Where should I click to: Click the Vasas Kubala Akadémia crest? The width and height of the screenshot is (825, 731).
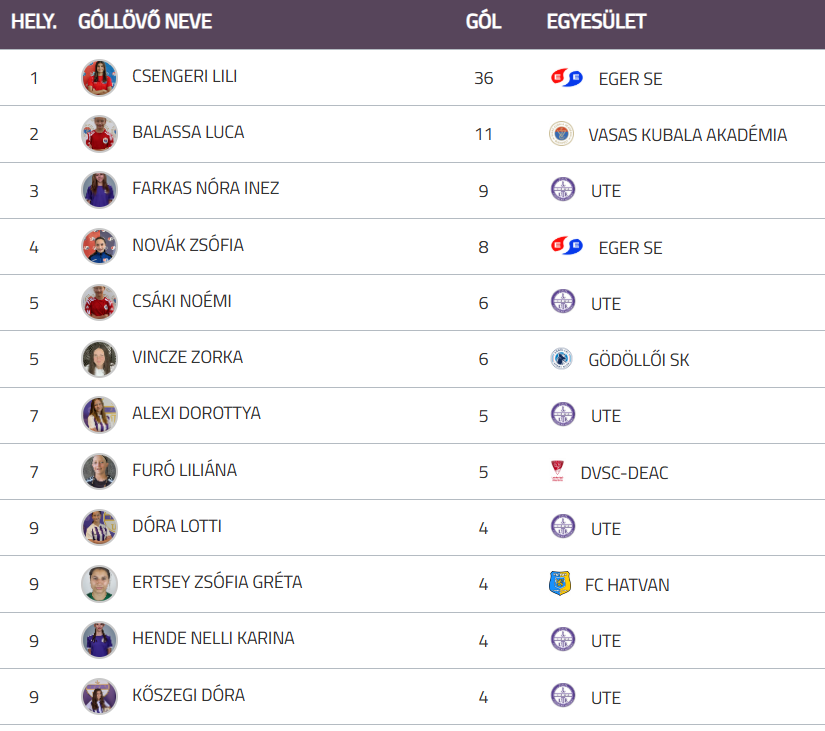[561, 134]
